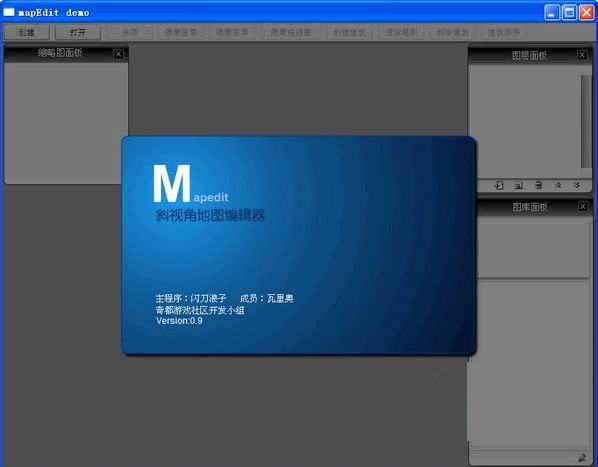Click the import layer icon in the layer panel
598x467 pixels.
499,185
